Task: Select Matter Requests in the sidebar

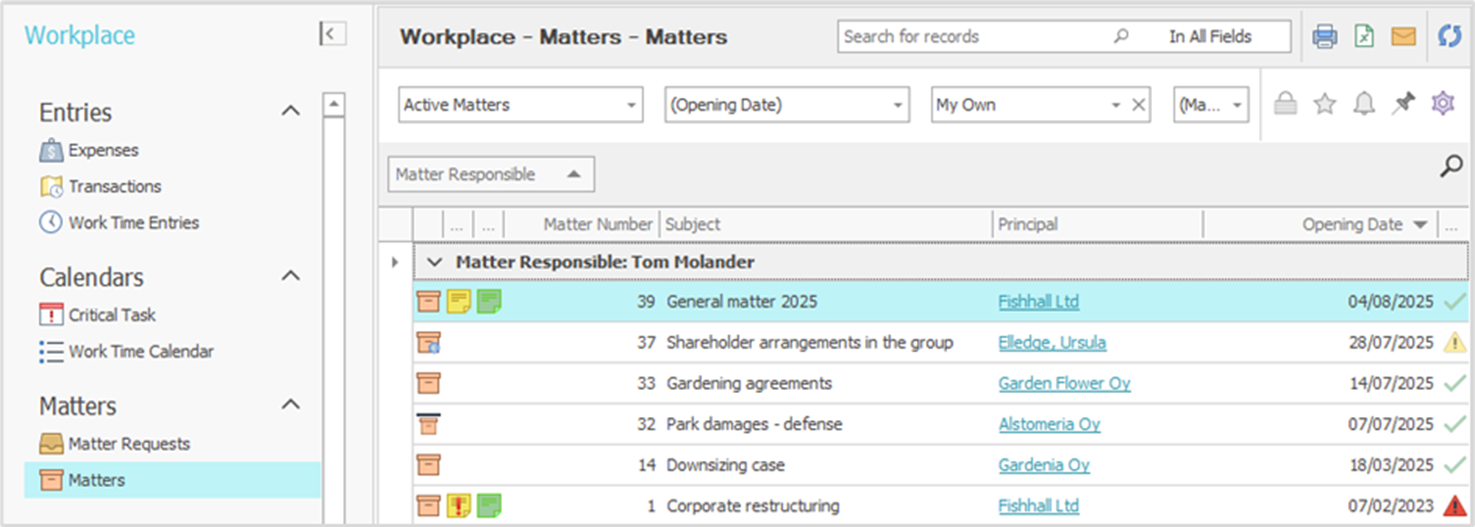Action: point(128,444)
